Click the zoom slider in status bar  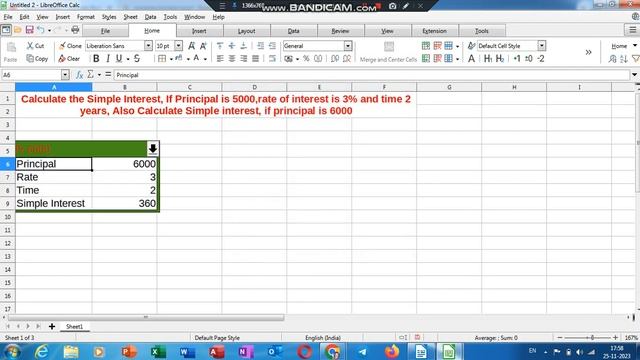(x=588, y=338)
